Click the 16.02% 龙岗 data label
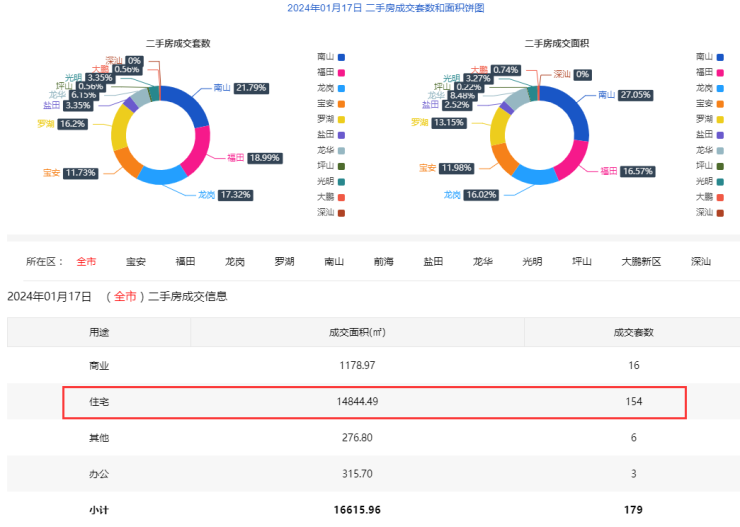Image resolution: width=740 pixels, height=527 pixels. pos(471,195)
